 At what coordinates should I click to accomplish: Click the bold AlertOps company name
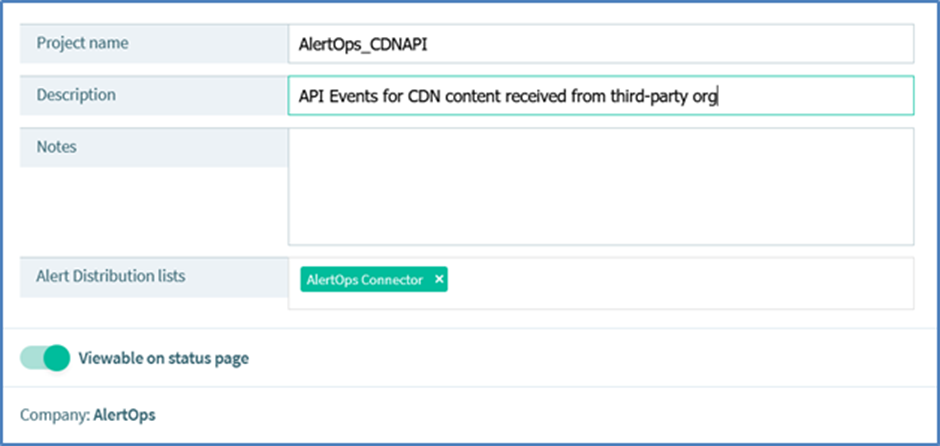tap(124, 413)
